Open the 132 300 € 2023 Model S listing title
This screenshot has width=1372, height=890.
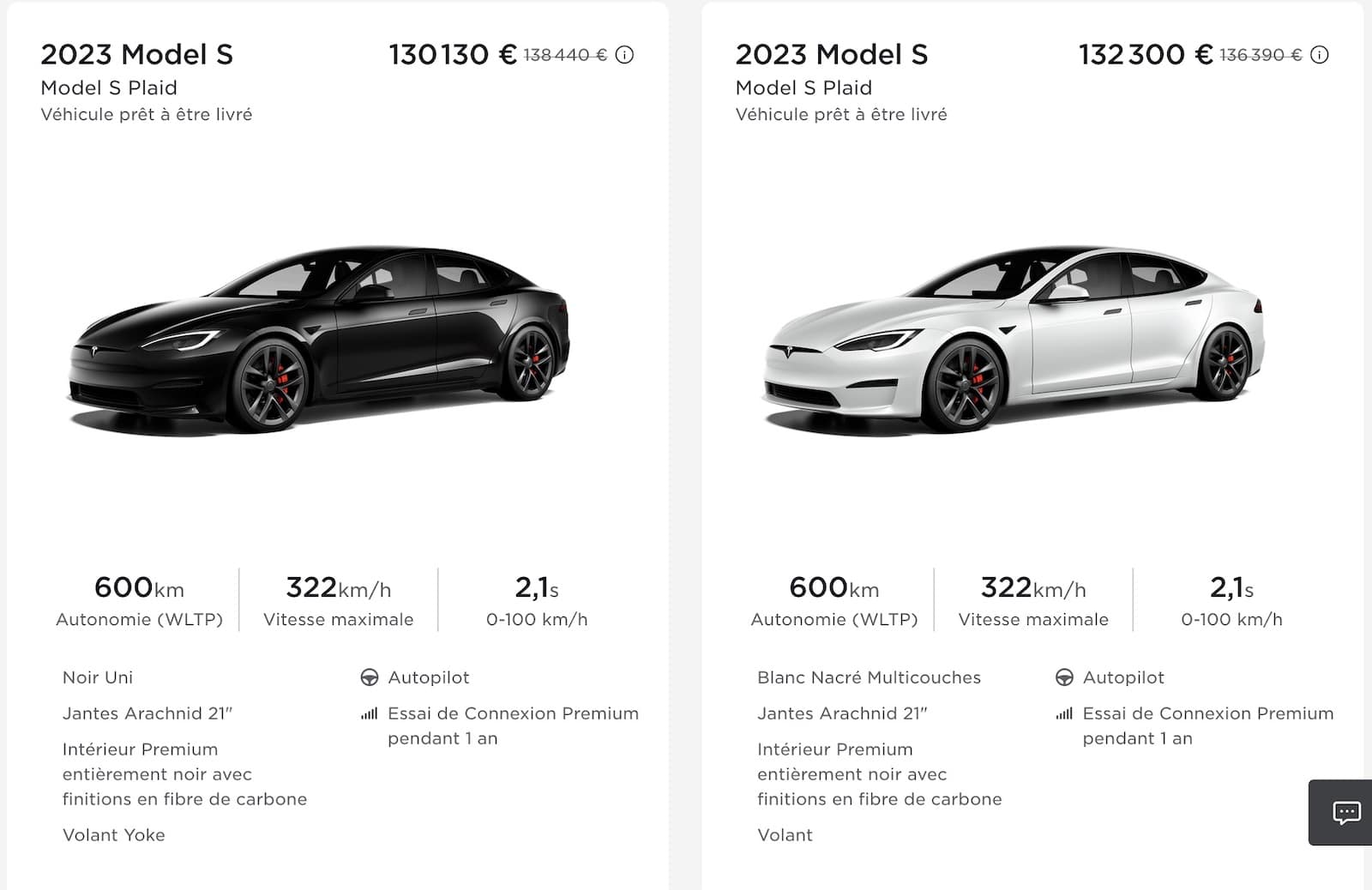pyautogui.click(x=832, y=55)
